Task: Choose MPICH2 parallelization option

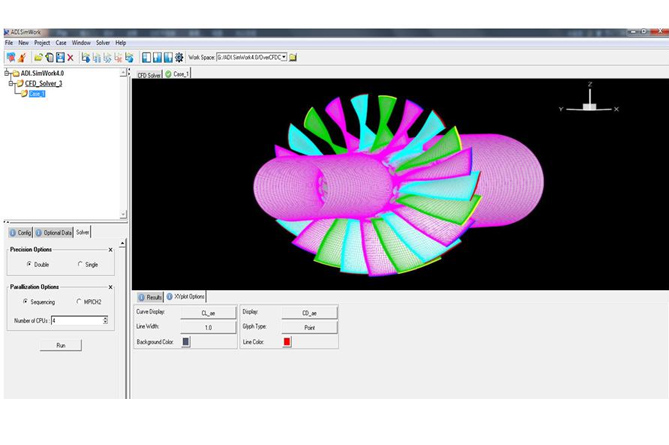Action: tap(80, 301)
